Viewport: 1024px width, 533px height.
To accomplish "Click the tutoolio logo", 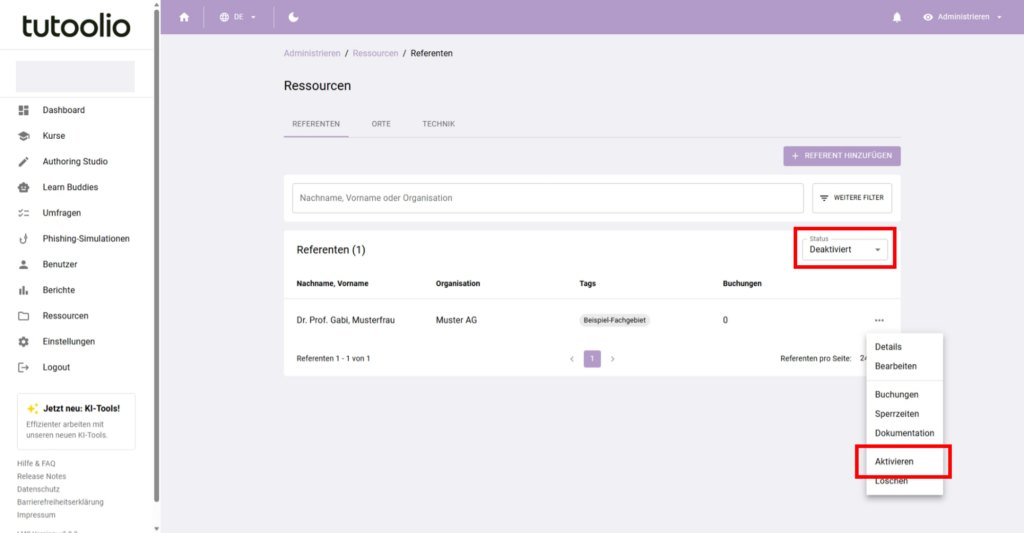I will pos(76,25).
